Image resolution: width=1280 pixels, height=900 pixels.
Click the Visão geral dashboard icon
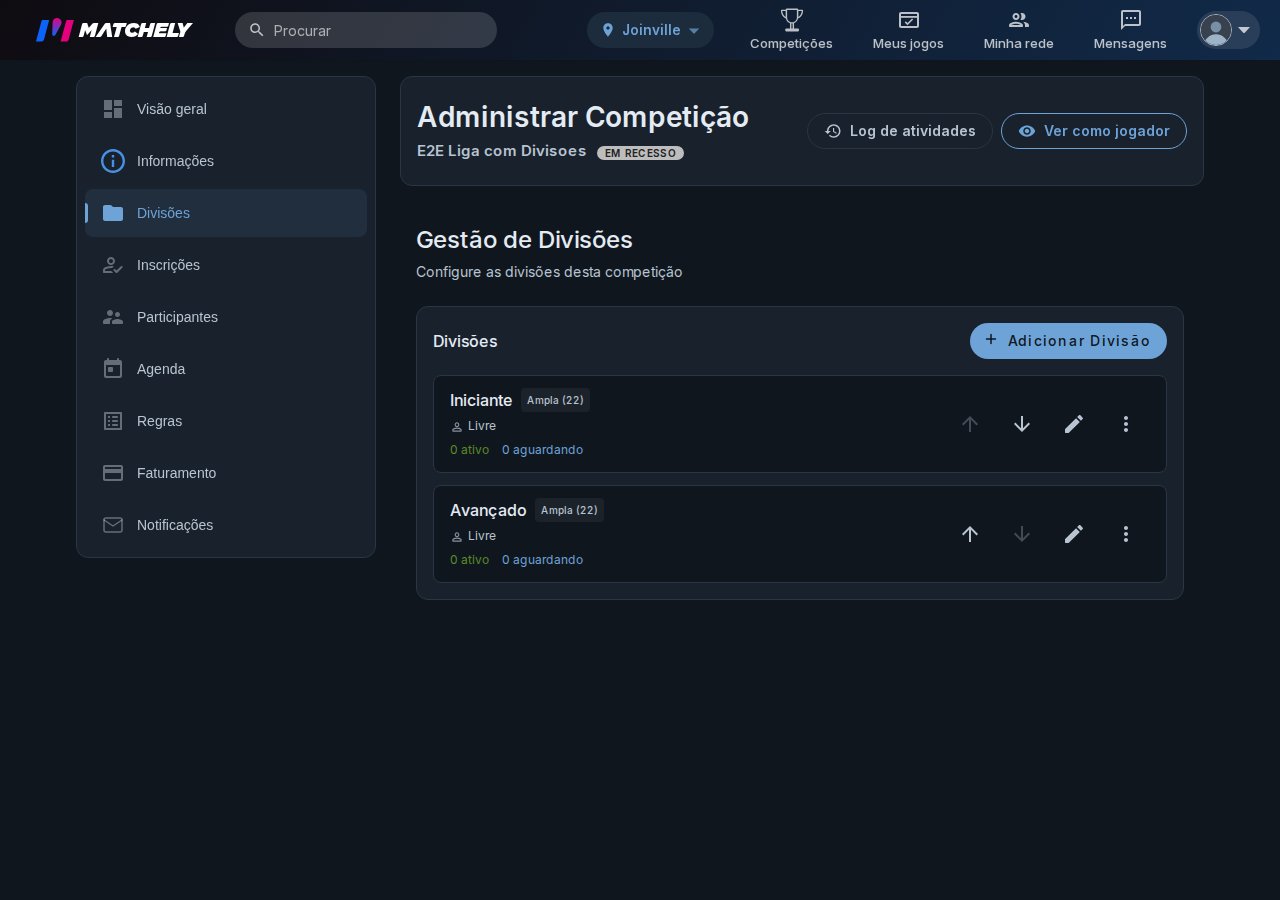(113, 109)
